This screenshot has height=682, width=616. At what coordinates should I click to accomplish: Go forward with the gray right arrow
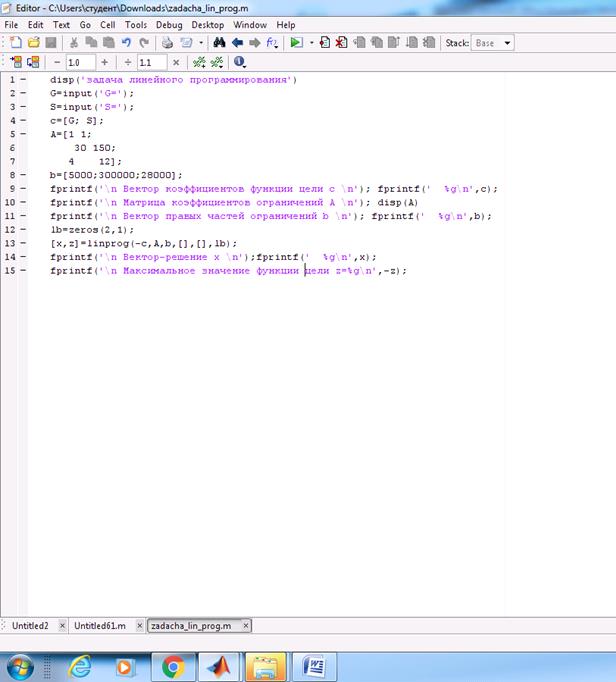[x=254, y=43]
